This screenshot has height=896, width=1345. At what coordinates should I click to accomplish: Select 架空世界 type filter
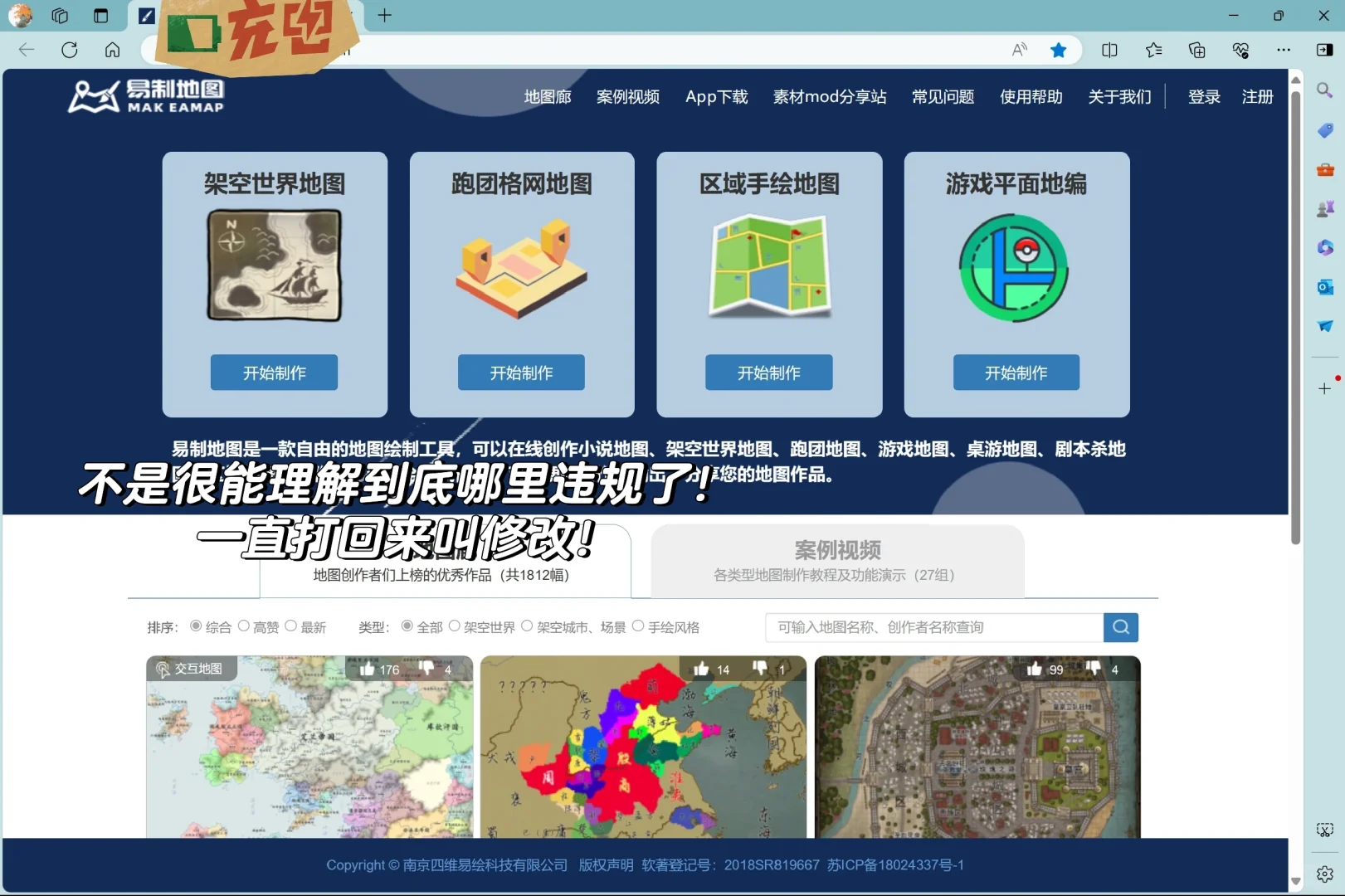pos(455,626)
